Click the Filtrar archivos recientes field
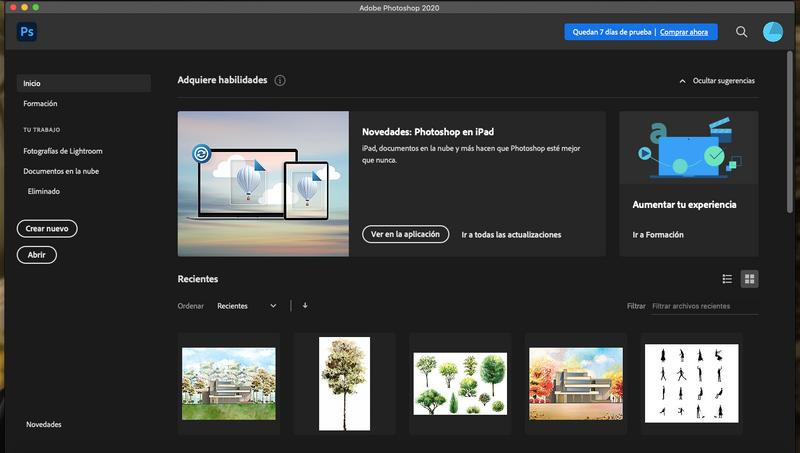 tap(705, 306)
